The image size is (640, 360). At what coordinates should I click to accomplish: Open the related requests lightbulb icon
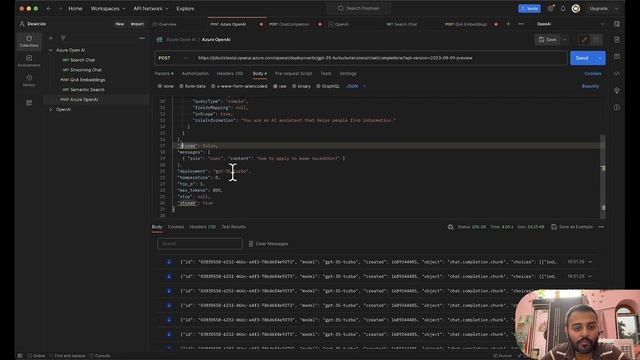pos(617,90)
